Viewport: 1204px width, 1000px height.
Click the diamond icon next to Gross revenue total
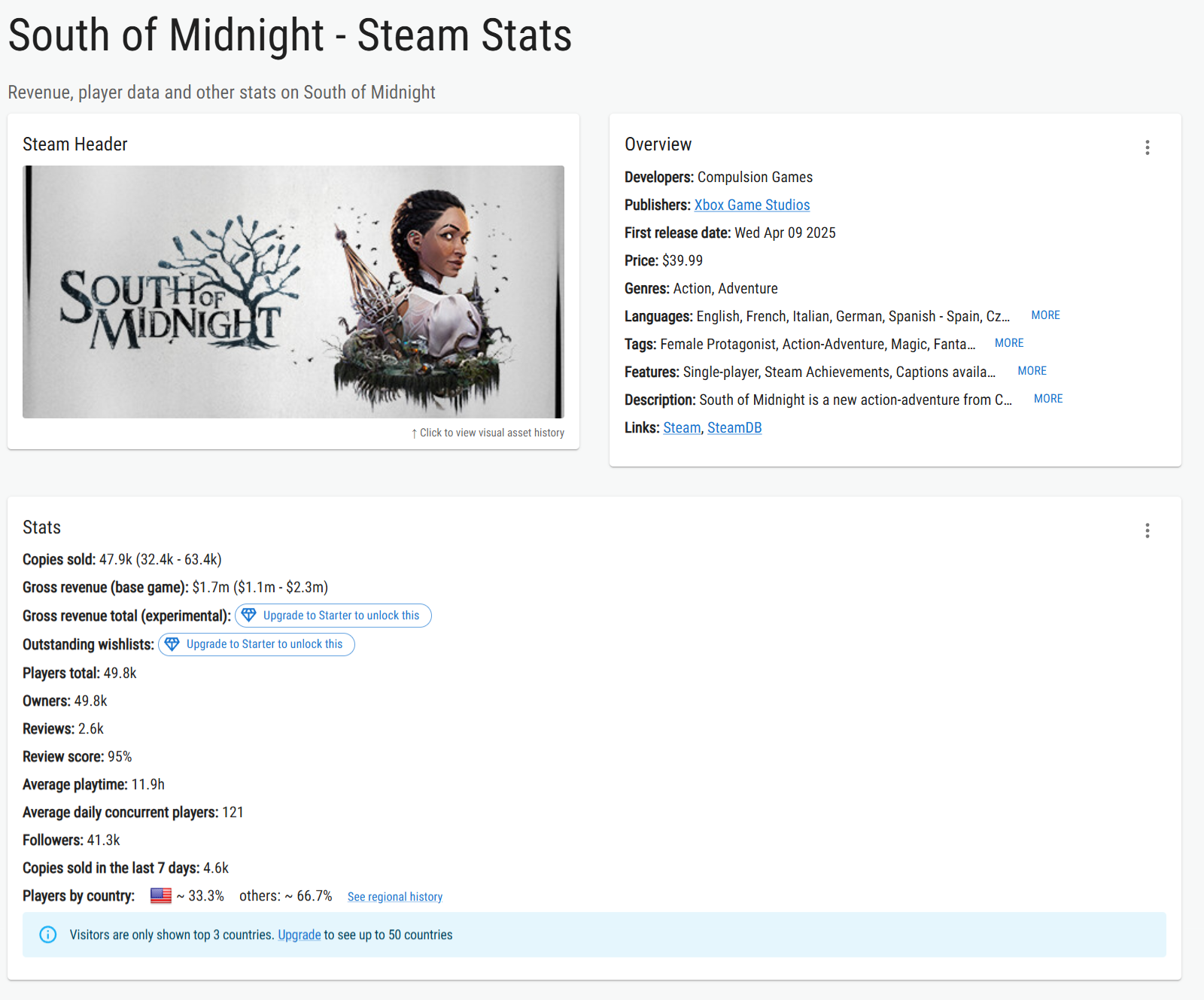click(249, 615)
